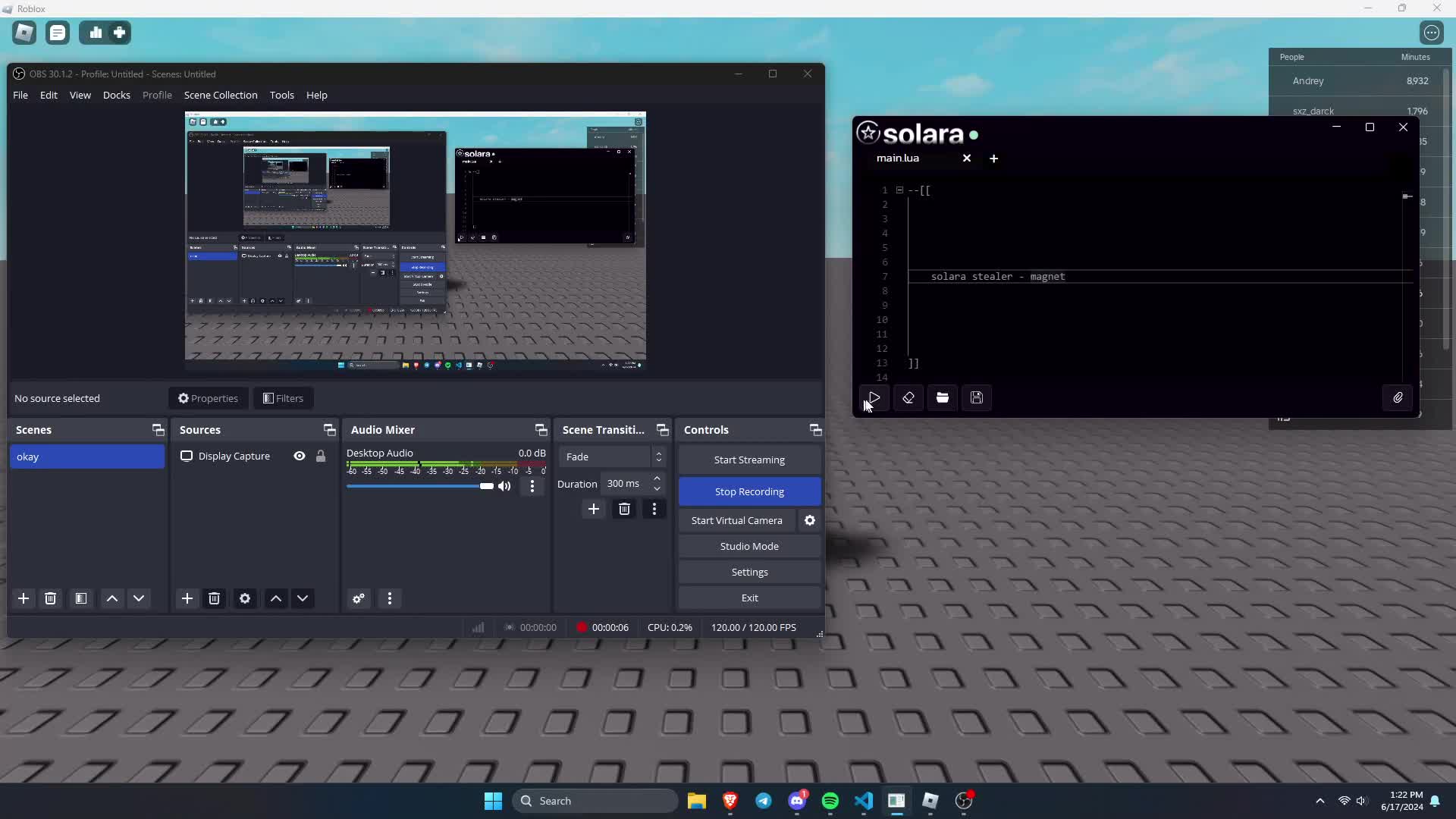Execute the script in Solara

coord(873,398)
